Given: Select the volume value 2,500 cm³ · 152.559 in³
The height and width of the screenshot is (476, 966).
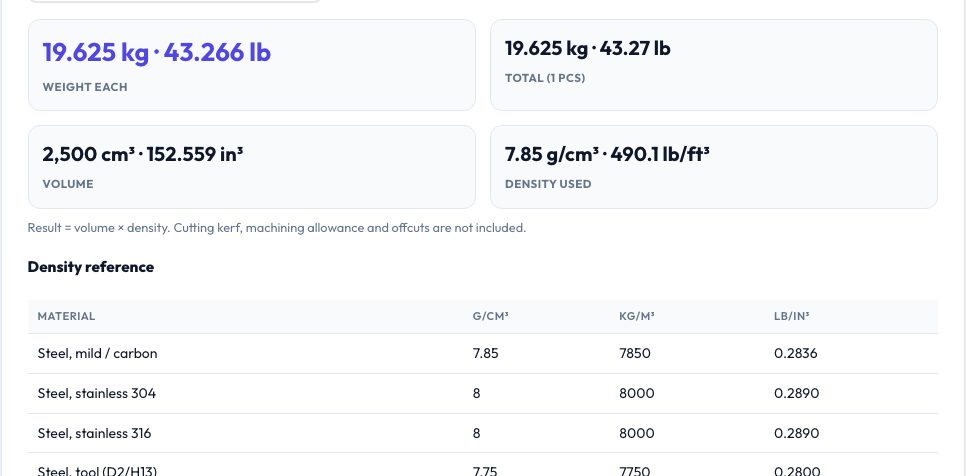Looking at the screenshot, I should [143, 154].
